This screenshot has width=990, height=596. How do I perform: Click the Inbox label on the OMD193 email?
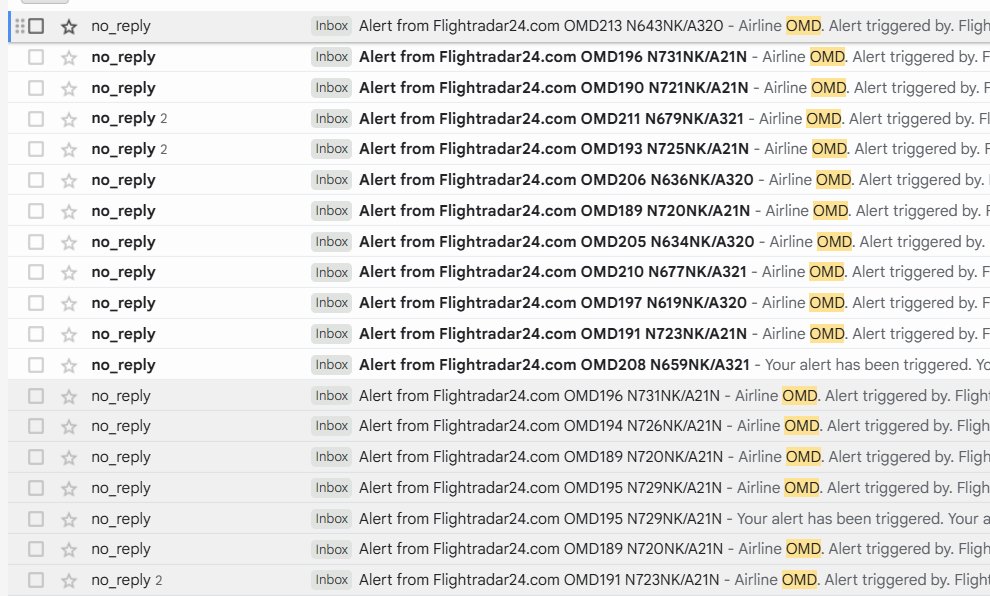(331, 149)
